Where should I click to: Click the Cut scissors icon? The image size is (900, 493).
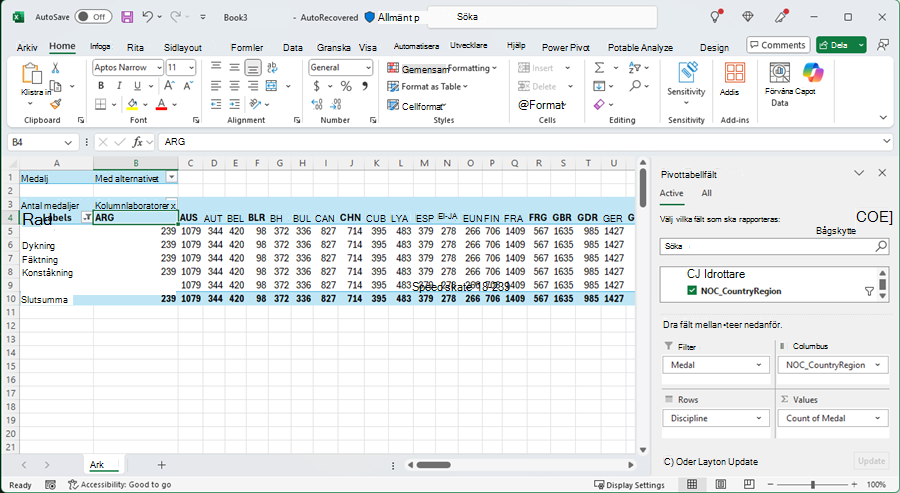click(x=56, y=68)
